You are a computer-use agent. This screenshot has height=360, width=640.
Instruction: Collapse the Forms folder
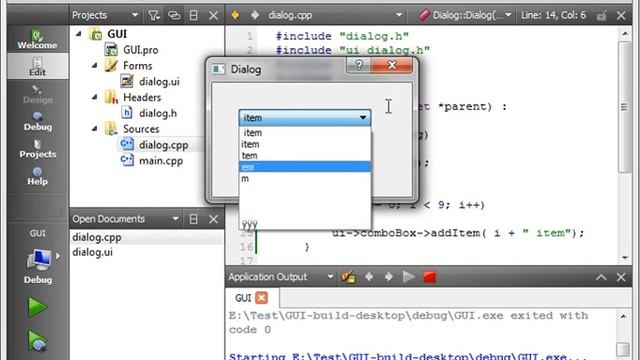tap(94, 65)
